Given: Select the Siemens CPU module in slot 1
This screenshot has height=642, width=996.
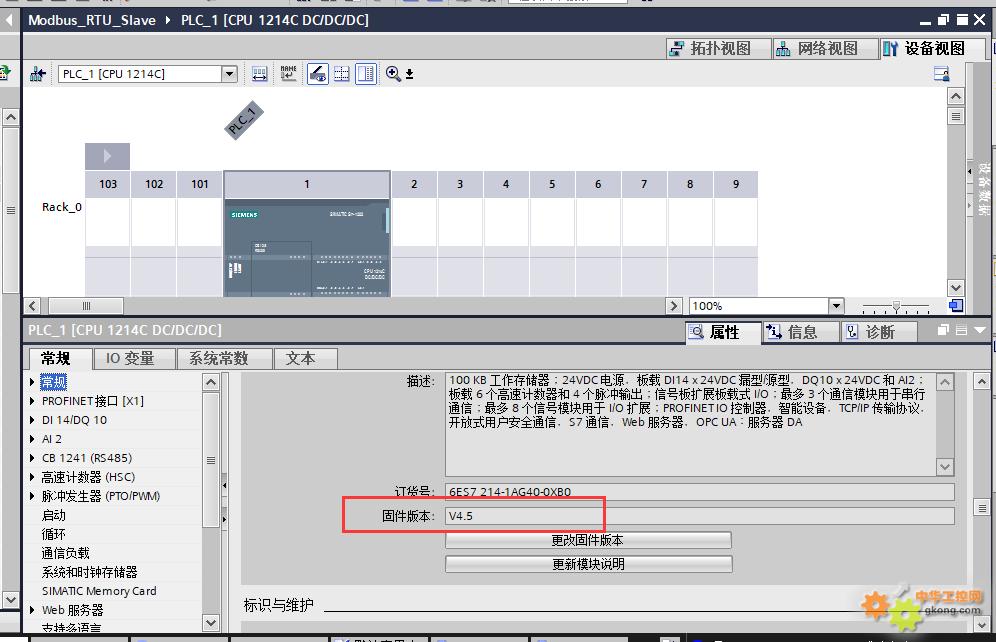Looking at the screenshot, I should (307, 248).
